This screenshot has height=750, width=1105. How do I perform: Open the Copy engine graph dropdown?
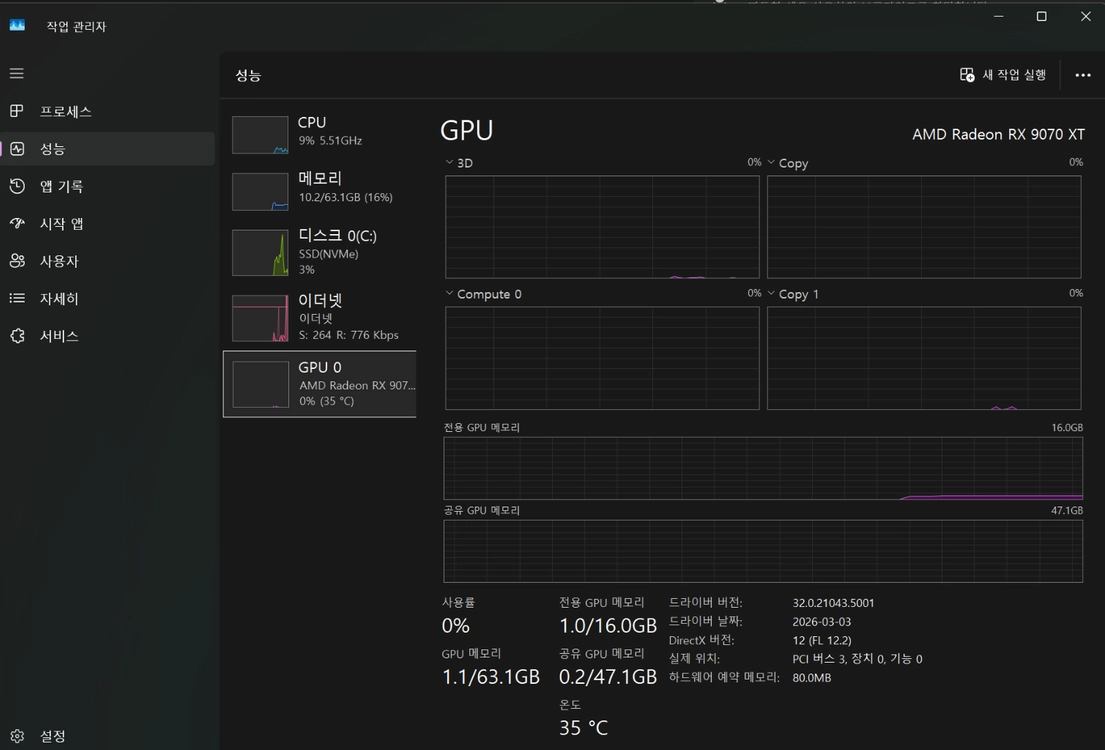click(771, 162)
